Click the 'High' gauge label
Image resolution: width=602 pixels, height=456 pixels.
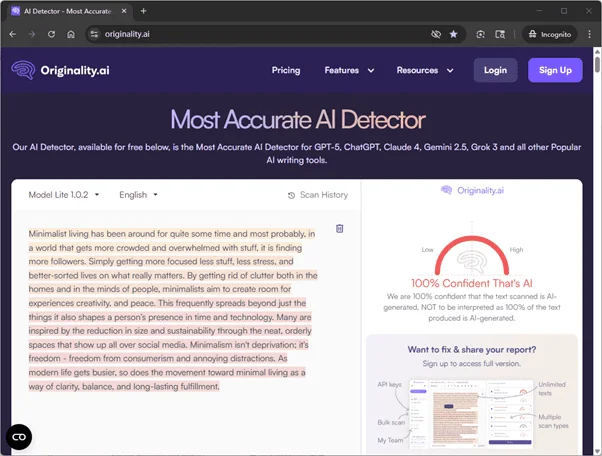coord(516,250)
